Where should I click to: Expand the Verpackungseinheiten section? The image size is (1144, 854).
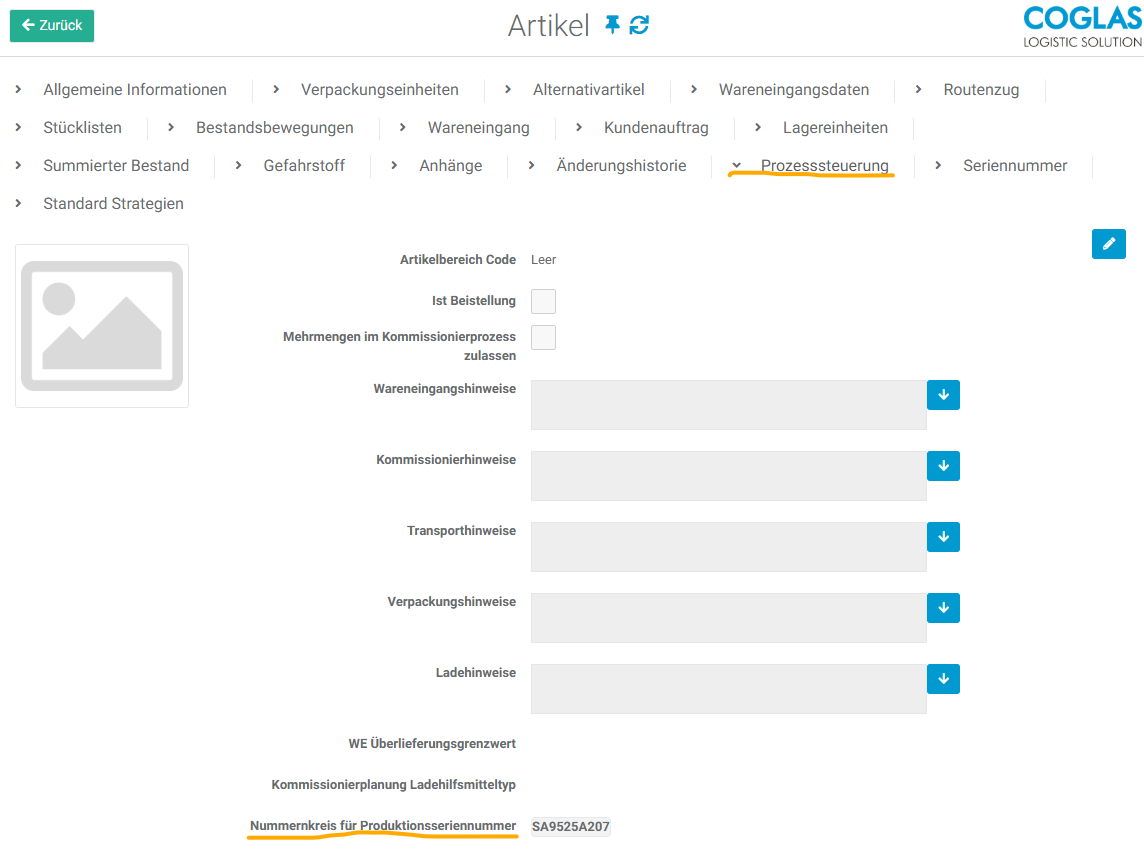[x=379, y=90]
